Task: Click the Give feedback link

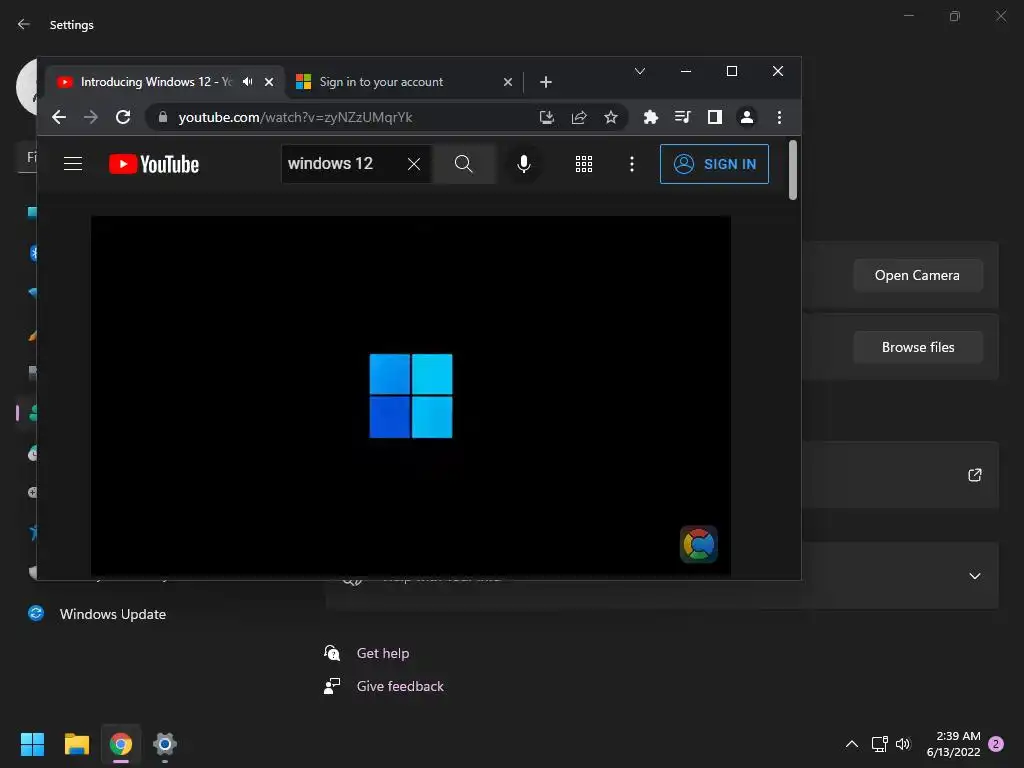Action: pyautogui.click(x=400, y=686)
